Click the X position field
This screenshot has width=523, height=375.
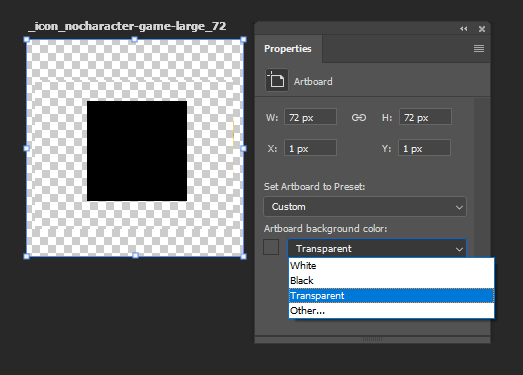coord(310,148)
